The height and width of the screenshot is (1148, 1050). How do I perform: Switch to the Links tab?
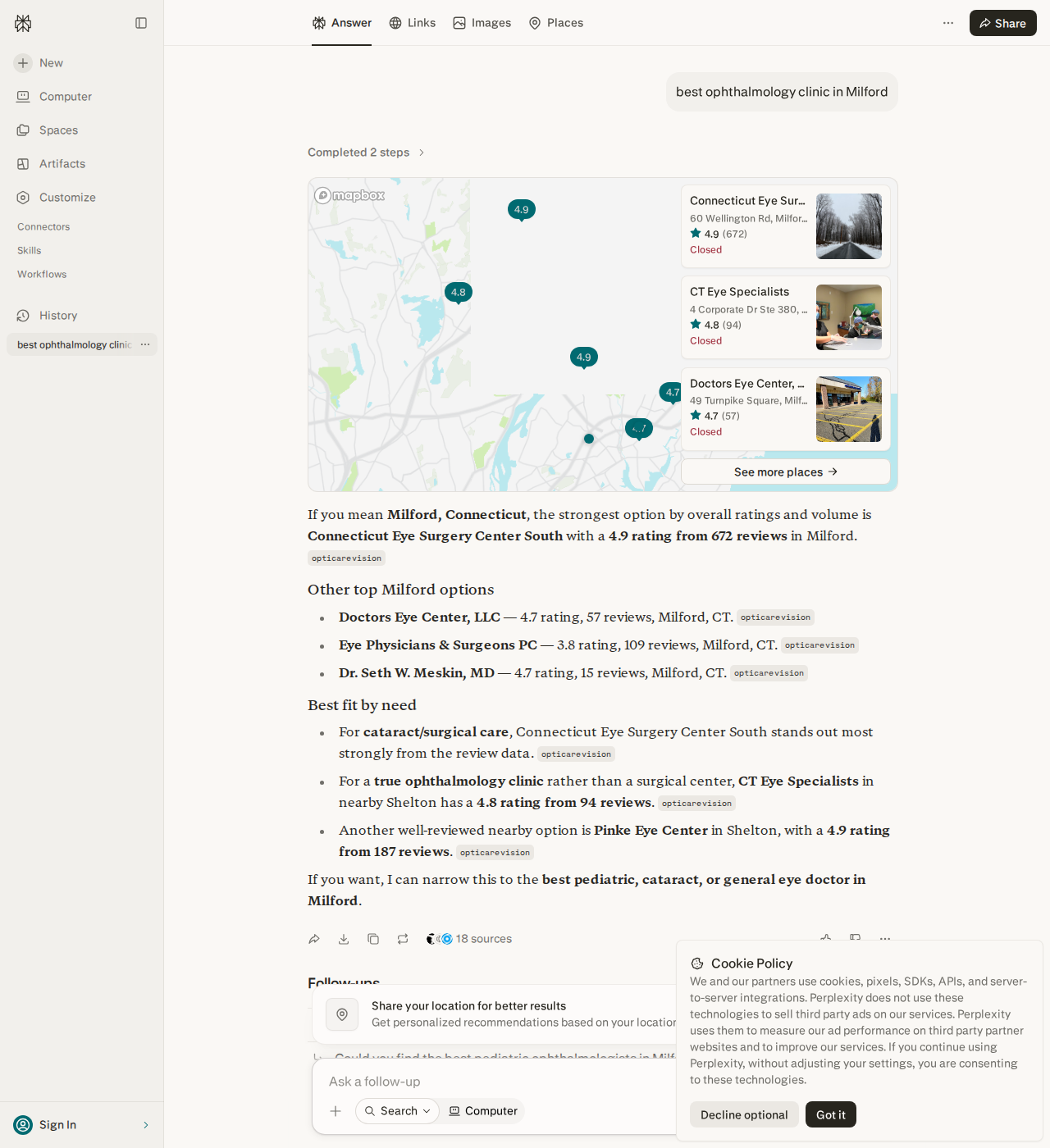pyautogui.click(x=412, y=23)
